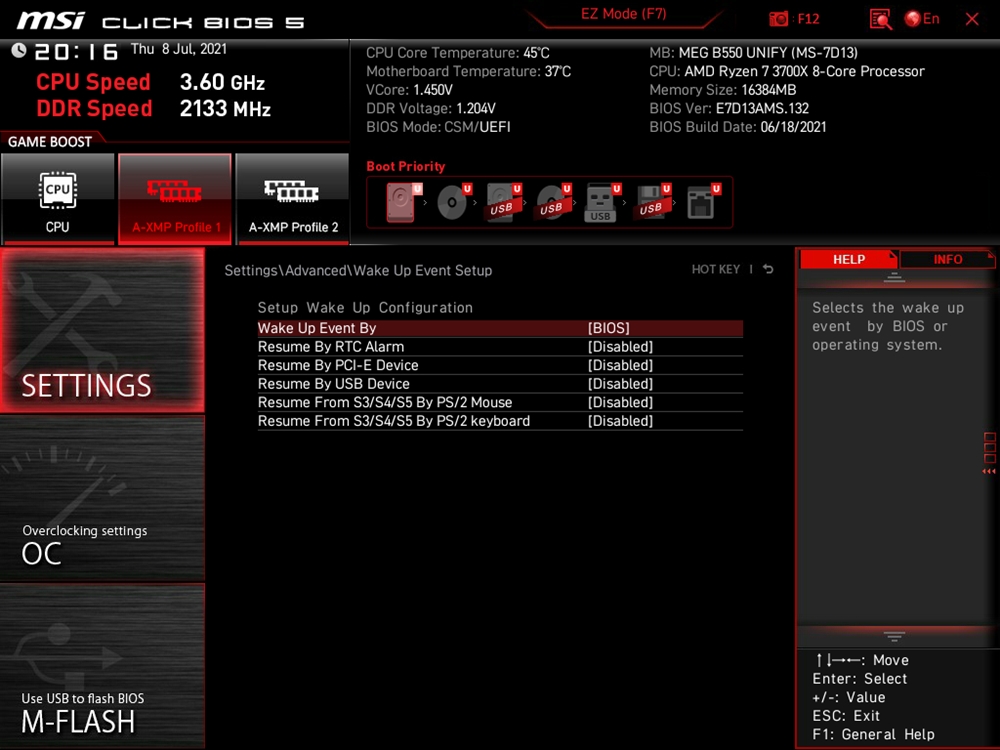Change Resume By PS/2 Mouse value
1000x750 pixels.
point(620,402)
